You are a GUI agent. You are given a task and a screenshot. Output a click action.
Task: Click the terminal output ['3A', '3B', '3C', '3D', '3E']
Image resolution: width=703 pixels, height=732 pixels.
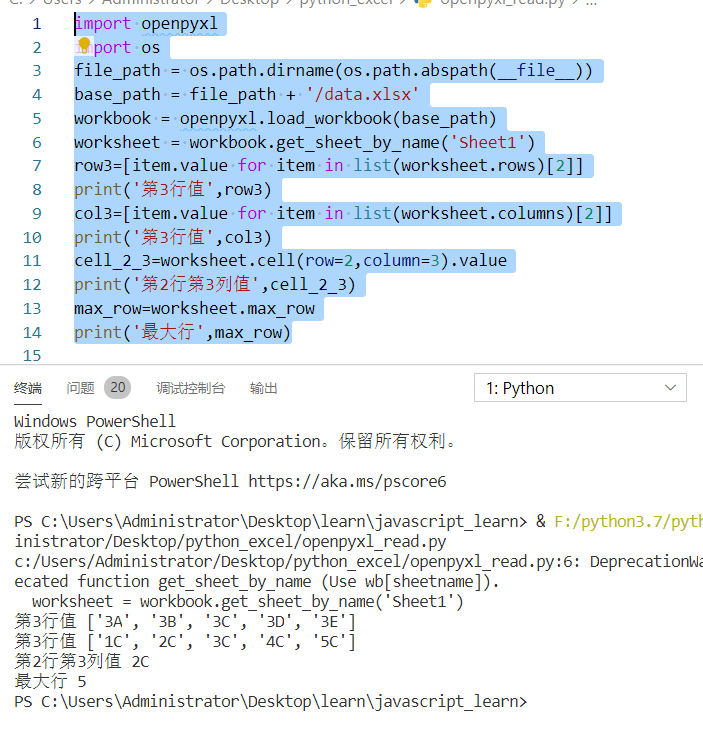tap(221, 622)
